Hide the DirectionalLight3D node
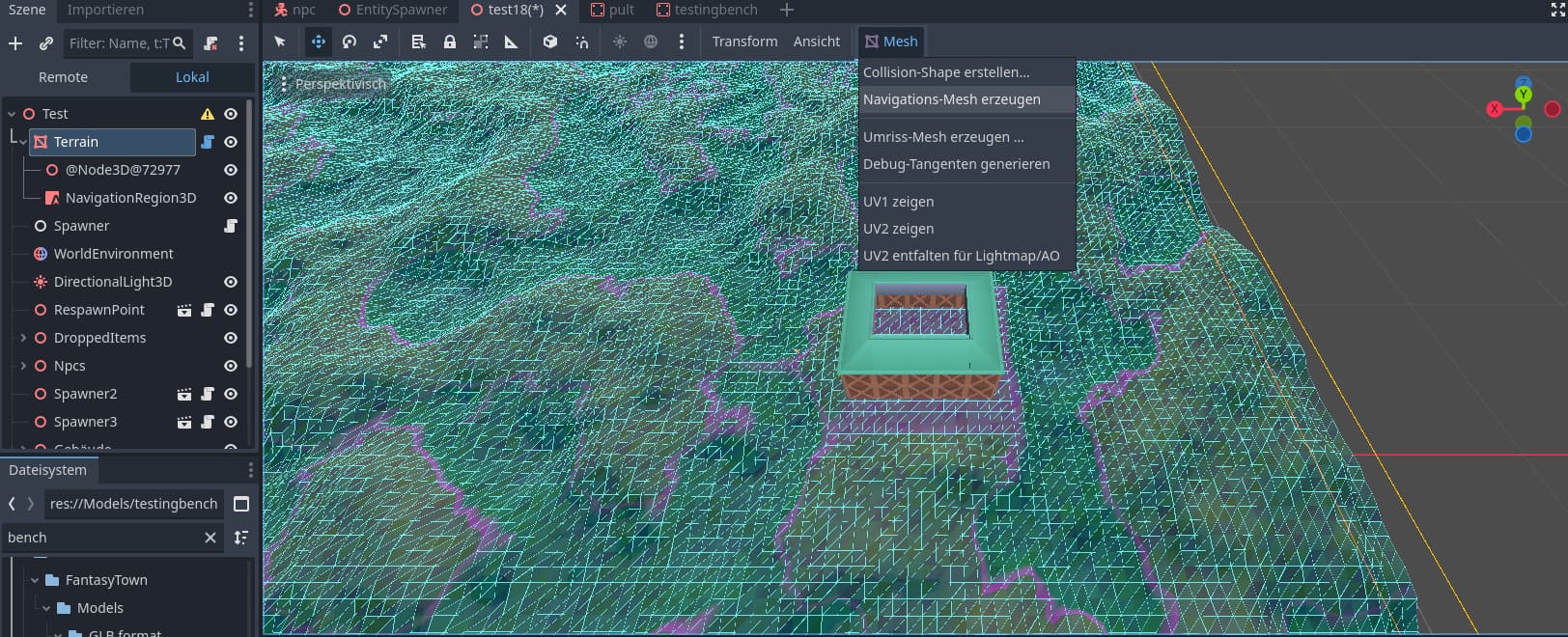Viewport: 1568px width, 637px height. click(231, 282)
